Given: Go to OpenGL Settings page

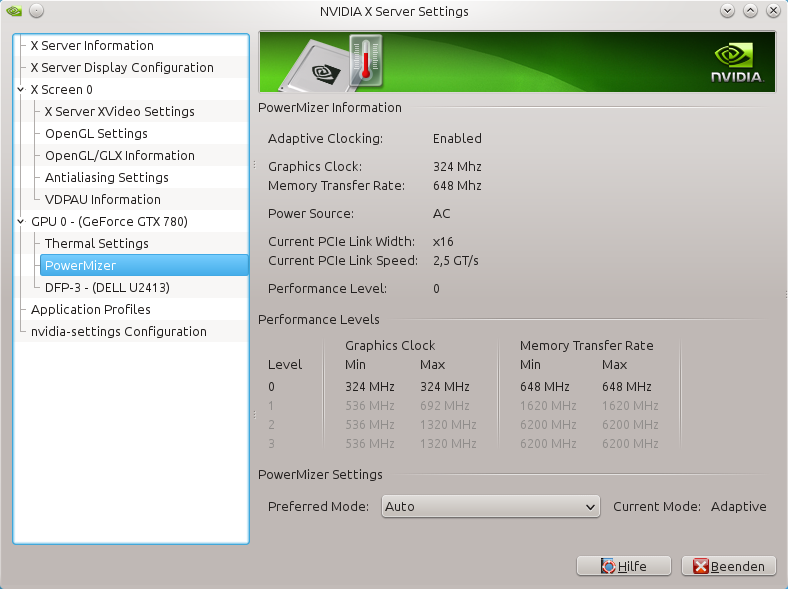Looking at the screenshot, I should click(x=96, y=134).
